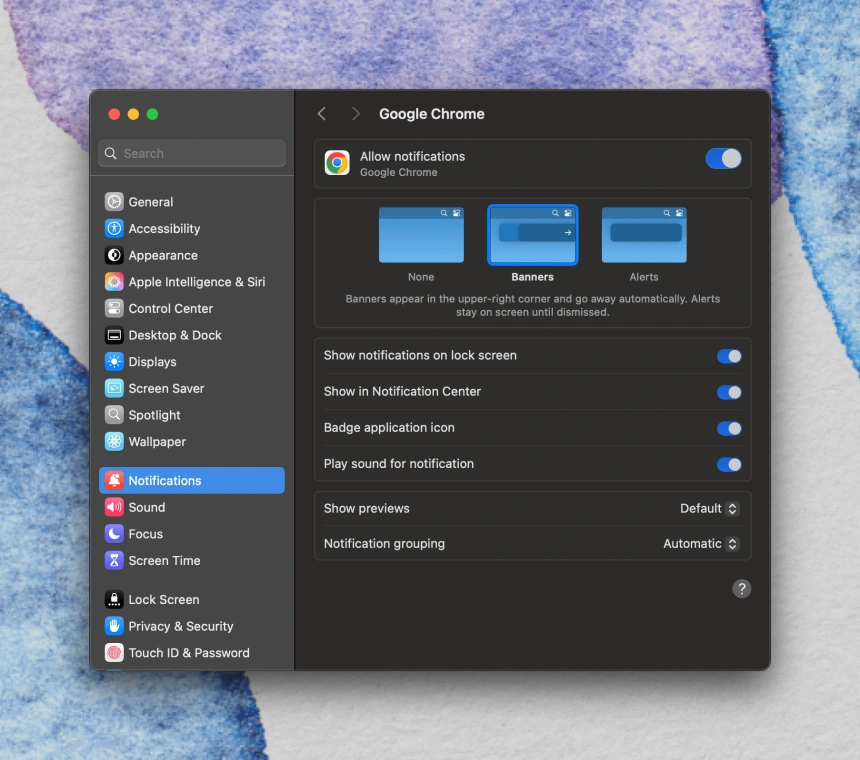
Task: Click the help question mark button
Action: click(741, 589)
